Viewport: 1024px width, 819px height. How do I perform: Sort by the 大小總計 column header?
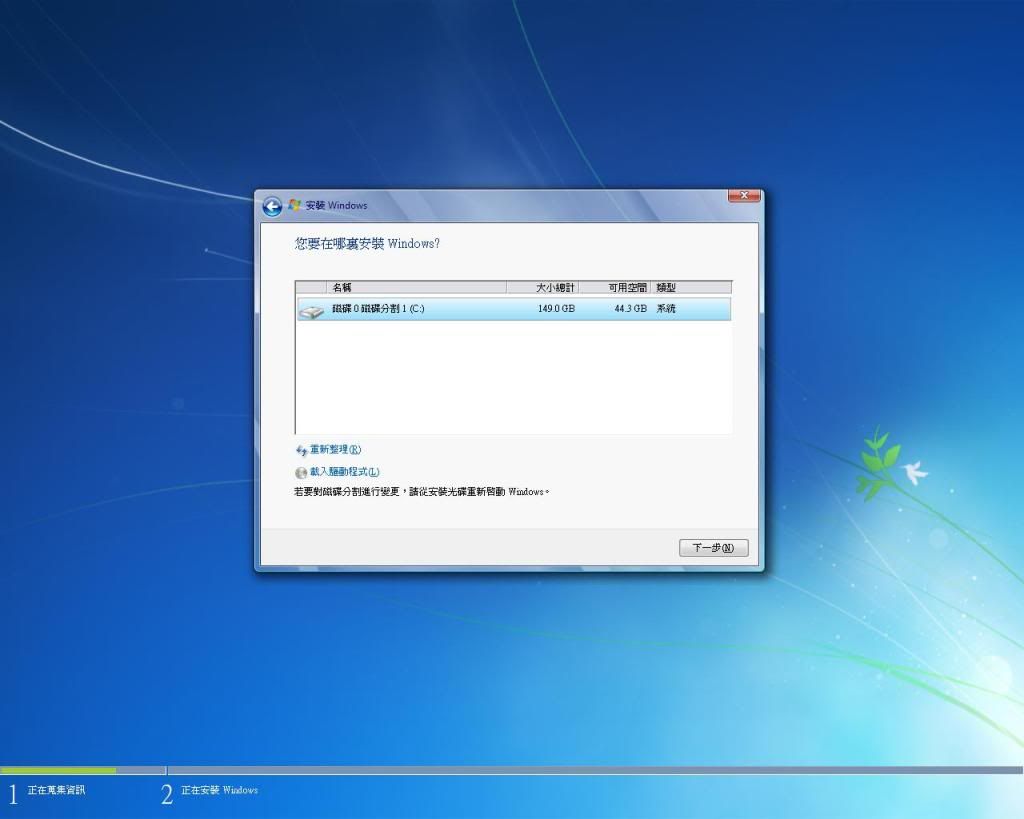pyautogui.click(x=543, y=287)
